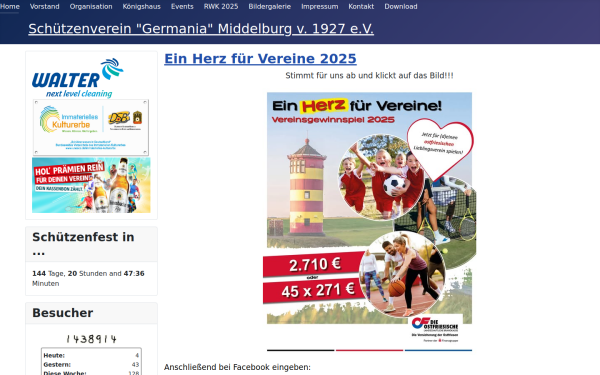
Task: Open the Königshaus menu item
Action: tap(142, 7)
